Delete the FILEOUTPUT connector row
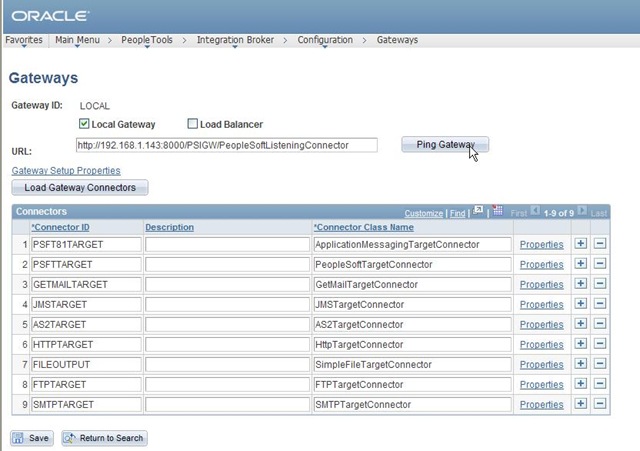The width and height of the screenshot is (640, 451). point(600,364)
